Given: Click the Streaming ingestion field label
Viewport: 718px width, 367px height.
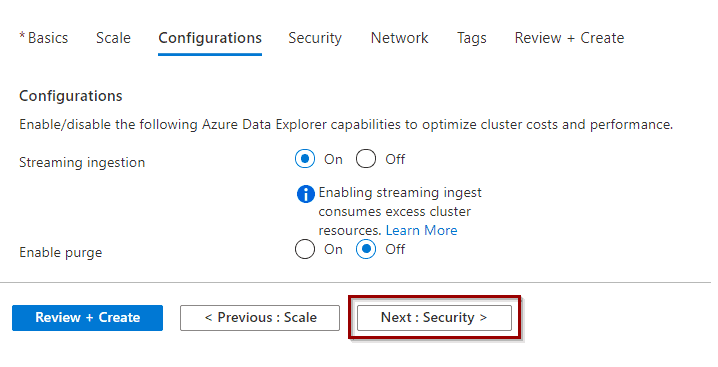Looking at the screenshot, I should pyautogui.click(x=82, y=163).
